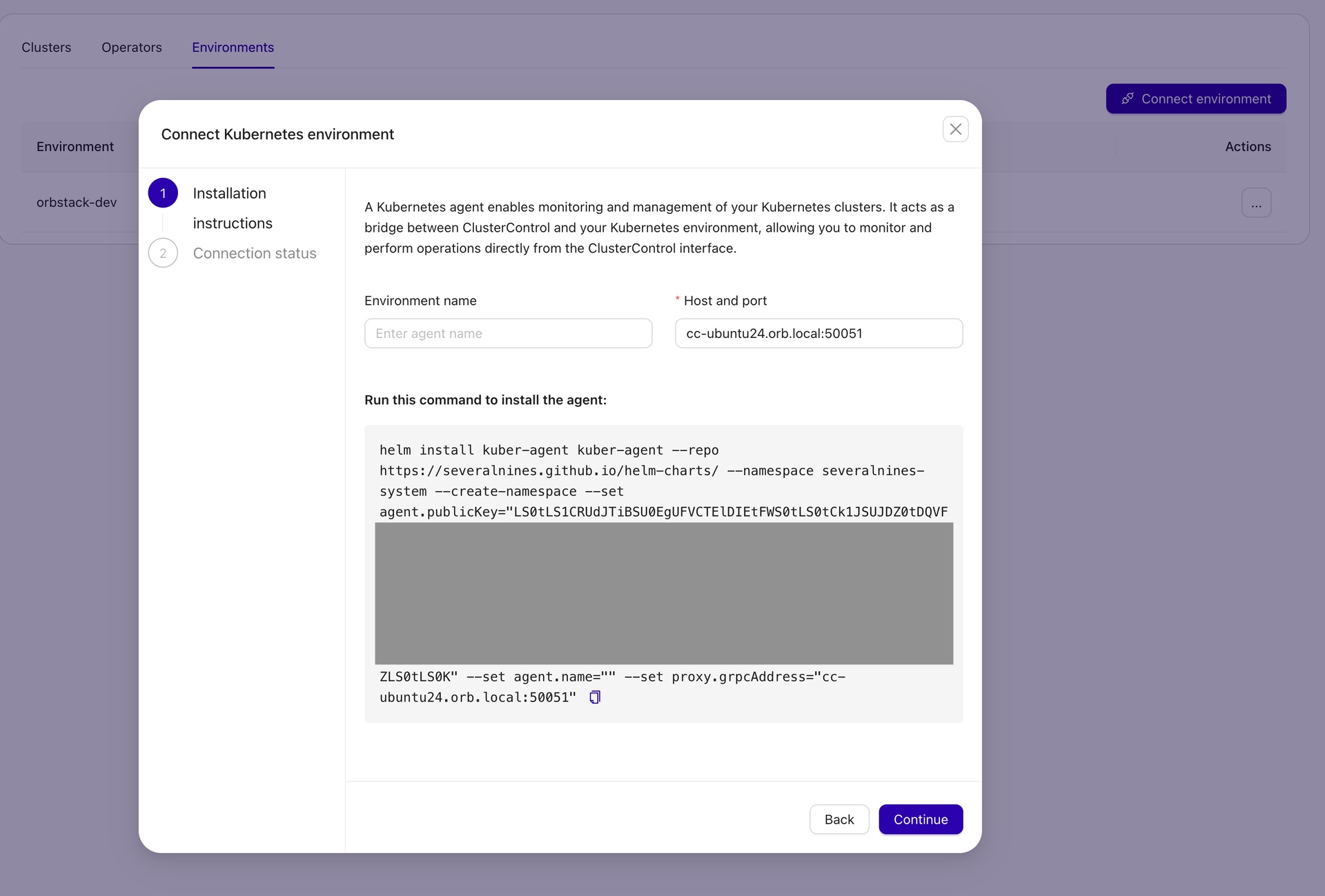Click the Environment column header
Viewport: 1325px width, 896px height.
coord(75,146)
